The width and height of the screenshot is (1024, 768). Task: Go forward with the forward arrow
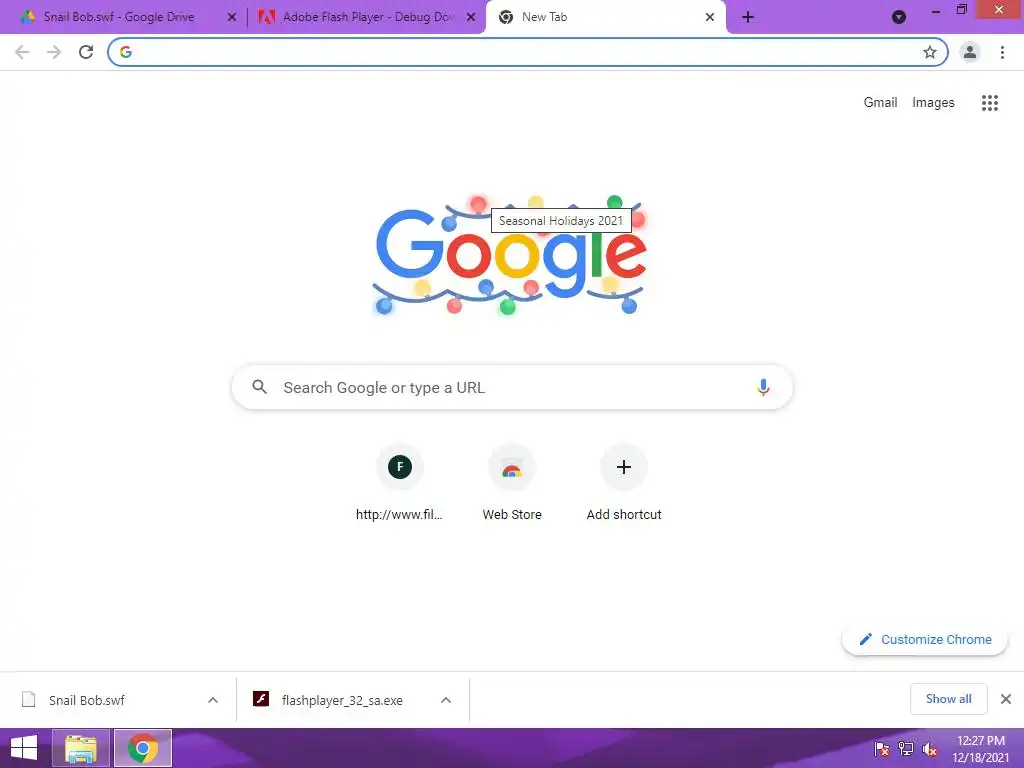click(54, 52)
